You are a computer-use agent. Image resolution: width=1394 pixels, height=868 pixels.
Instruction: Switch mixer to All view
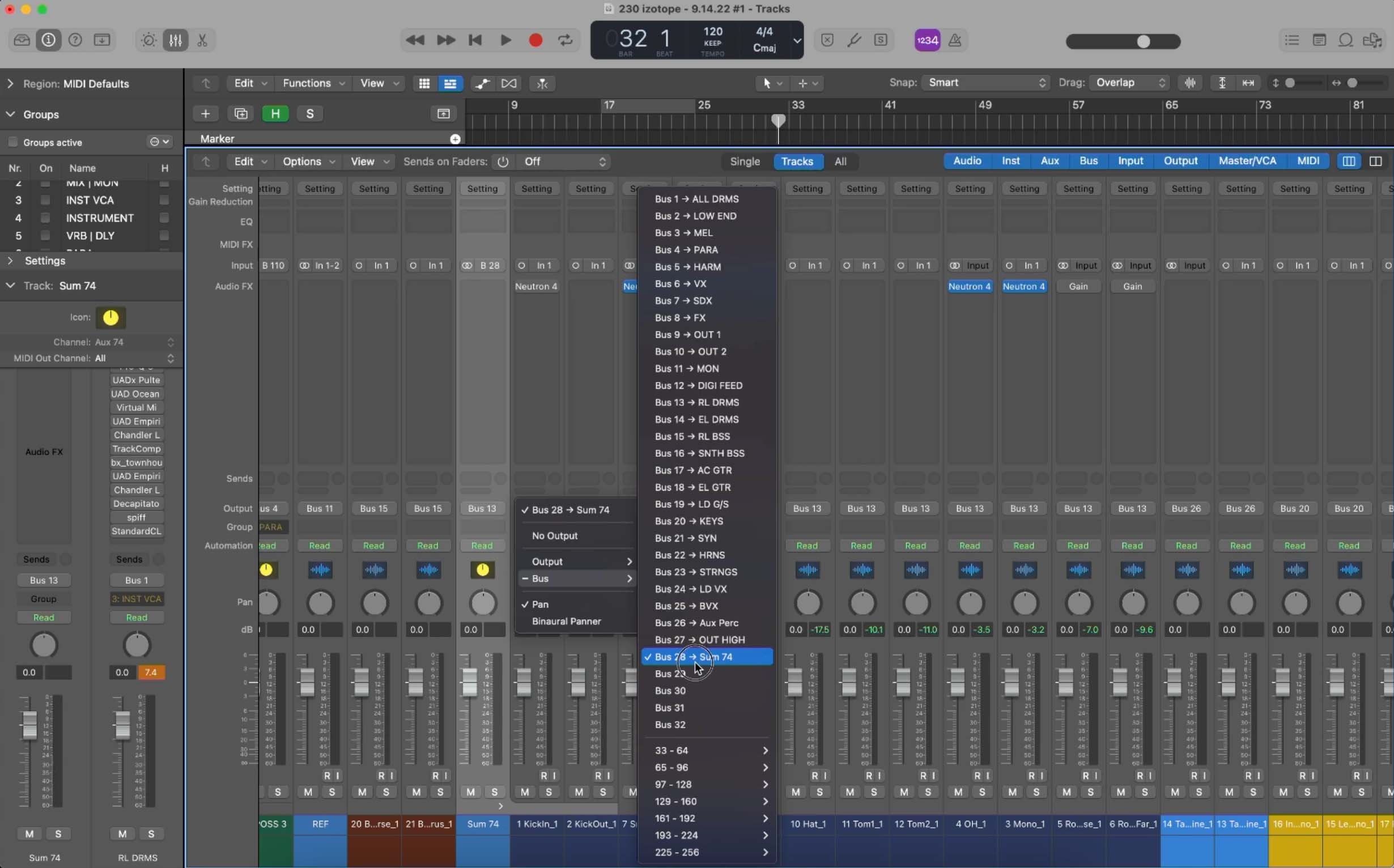tap(840, 162)
